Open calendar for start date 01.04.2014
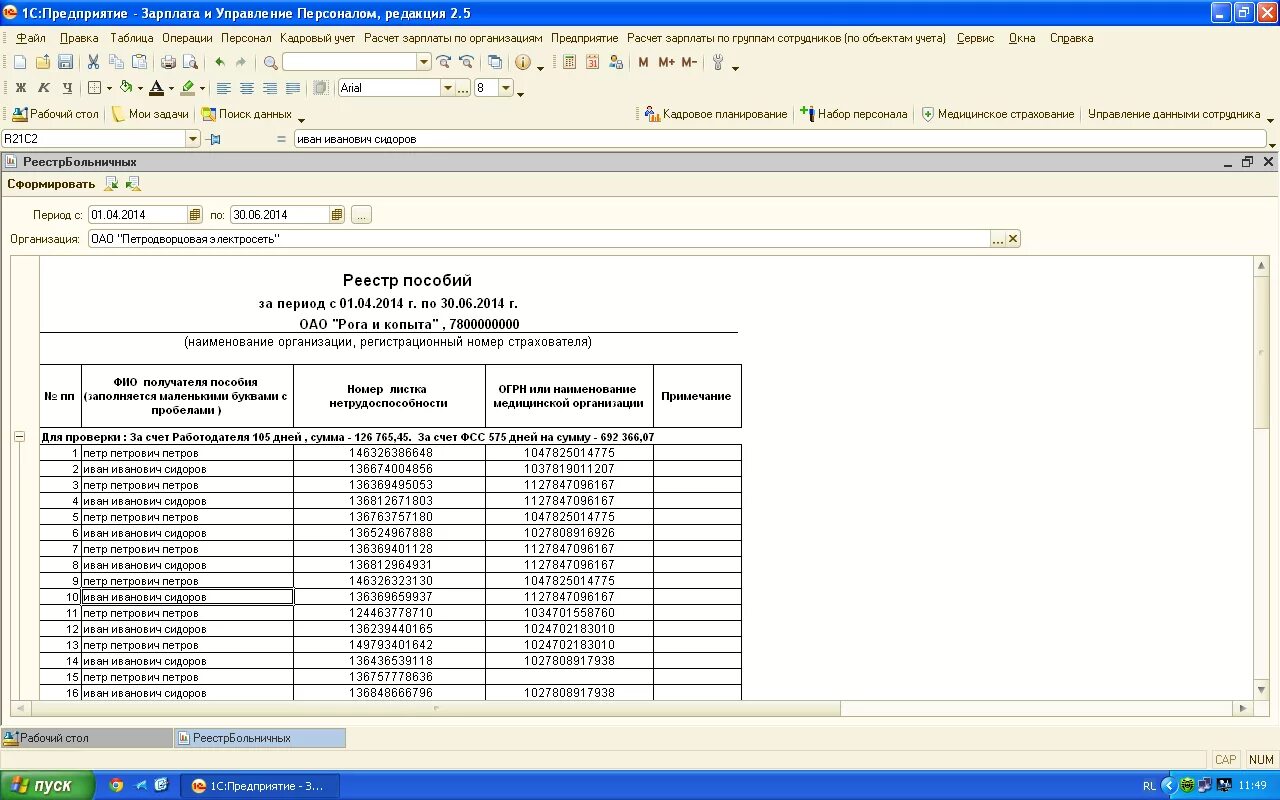This screenshot has height=800, width=1280. coord(195,215)
